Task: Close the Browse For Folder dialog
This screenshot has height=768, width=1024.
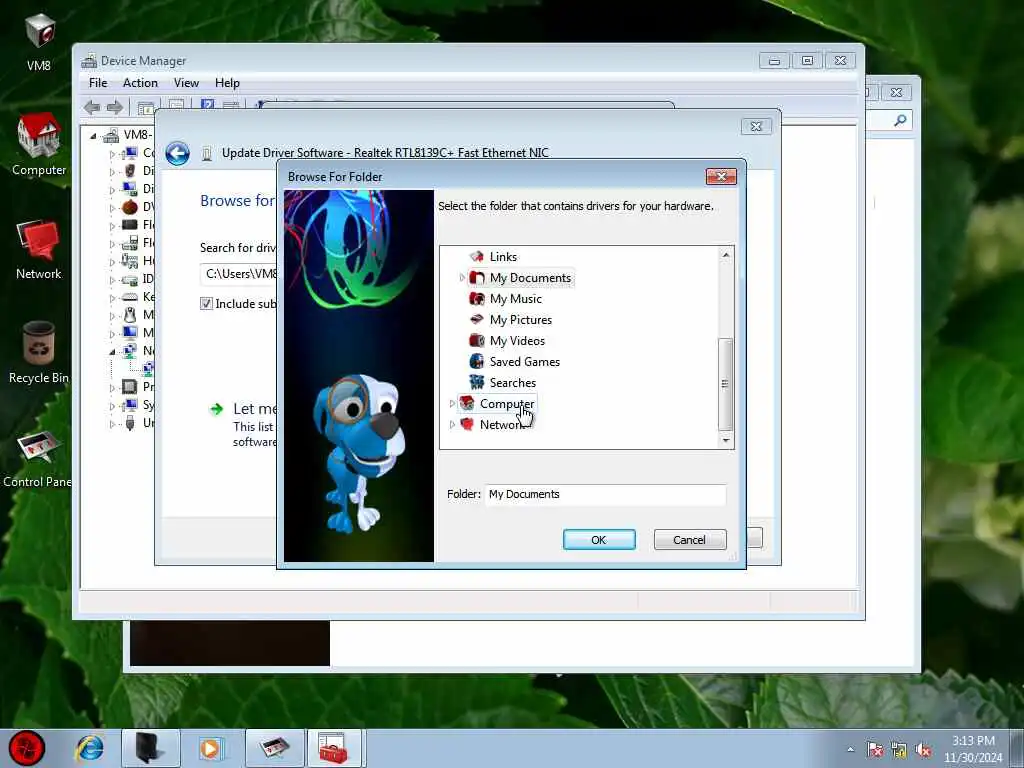Action: [721, 176]
